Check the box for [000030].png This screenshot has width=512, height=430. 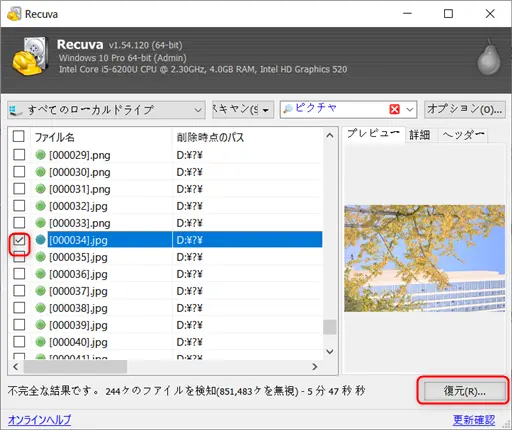(19, 172)
